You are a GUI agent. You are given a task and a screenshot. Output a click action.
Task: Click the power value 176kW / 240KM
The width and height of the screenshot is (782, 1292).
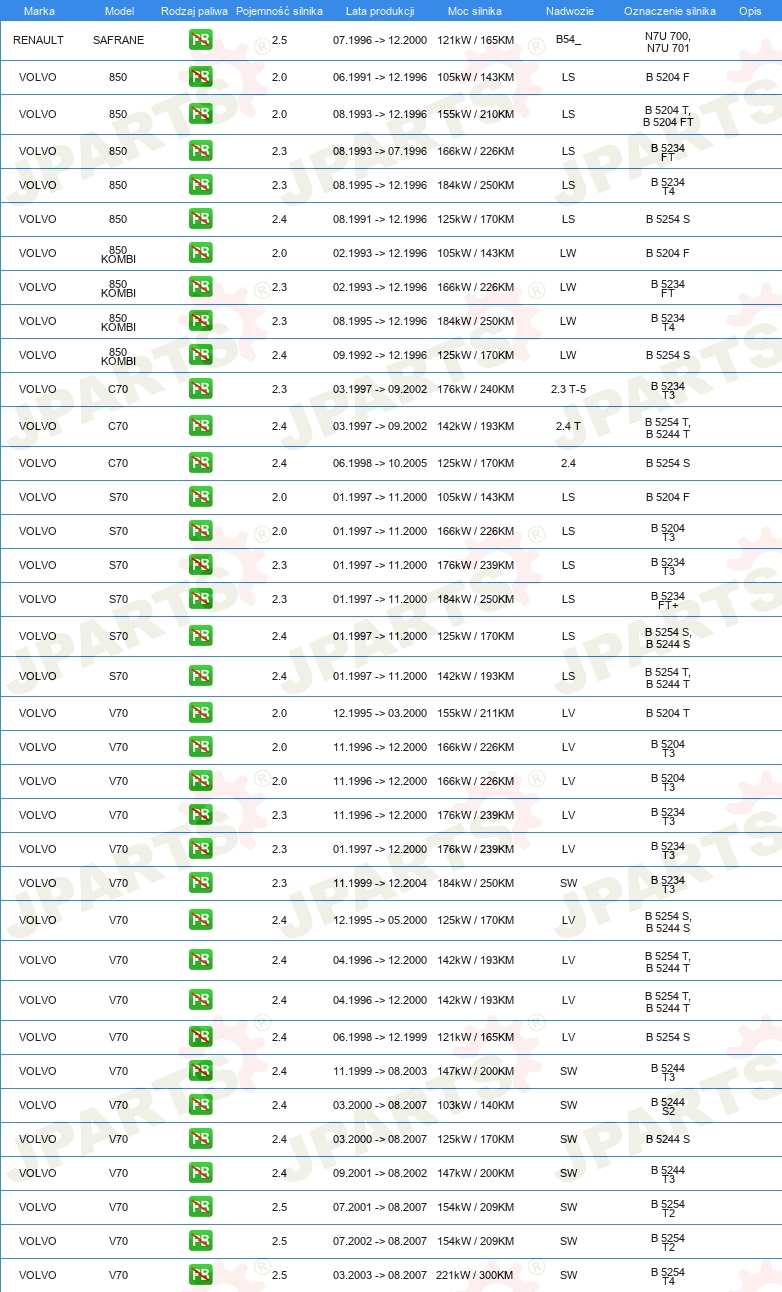475,389
